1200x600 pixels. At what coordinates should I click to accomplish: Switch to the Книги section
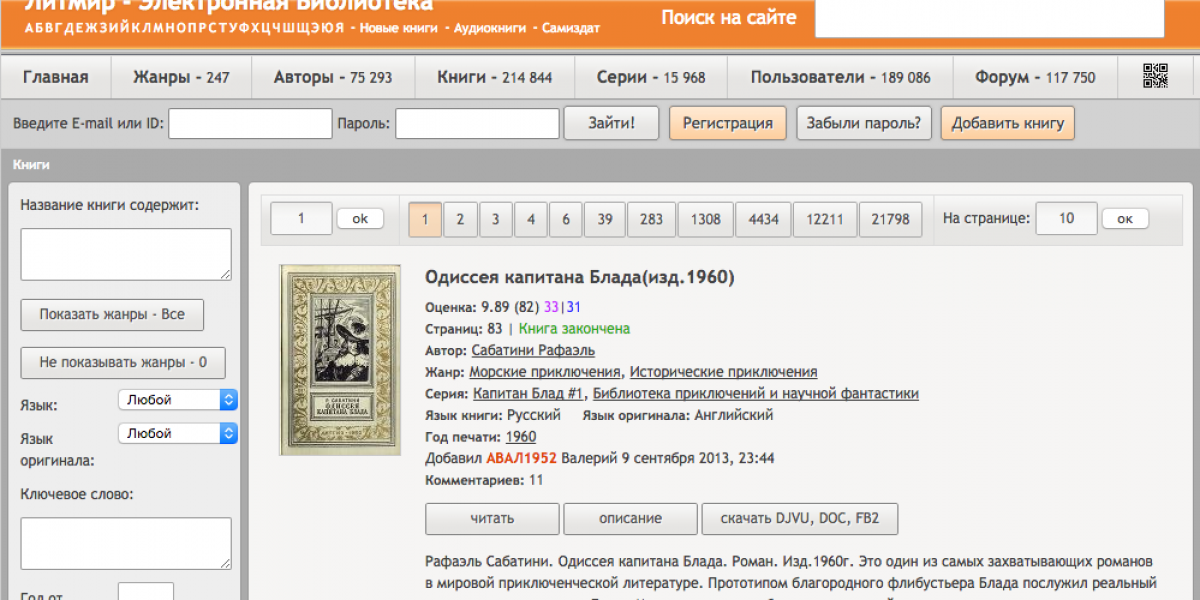click(x=495, y=77)
